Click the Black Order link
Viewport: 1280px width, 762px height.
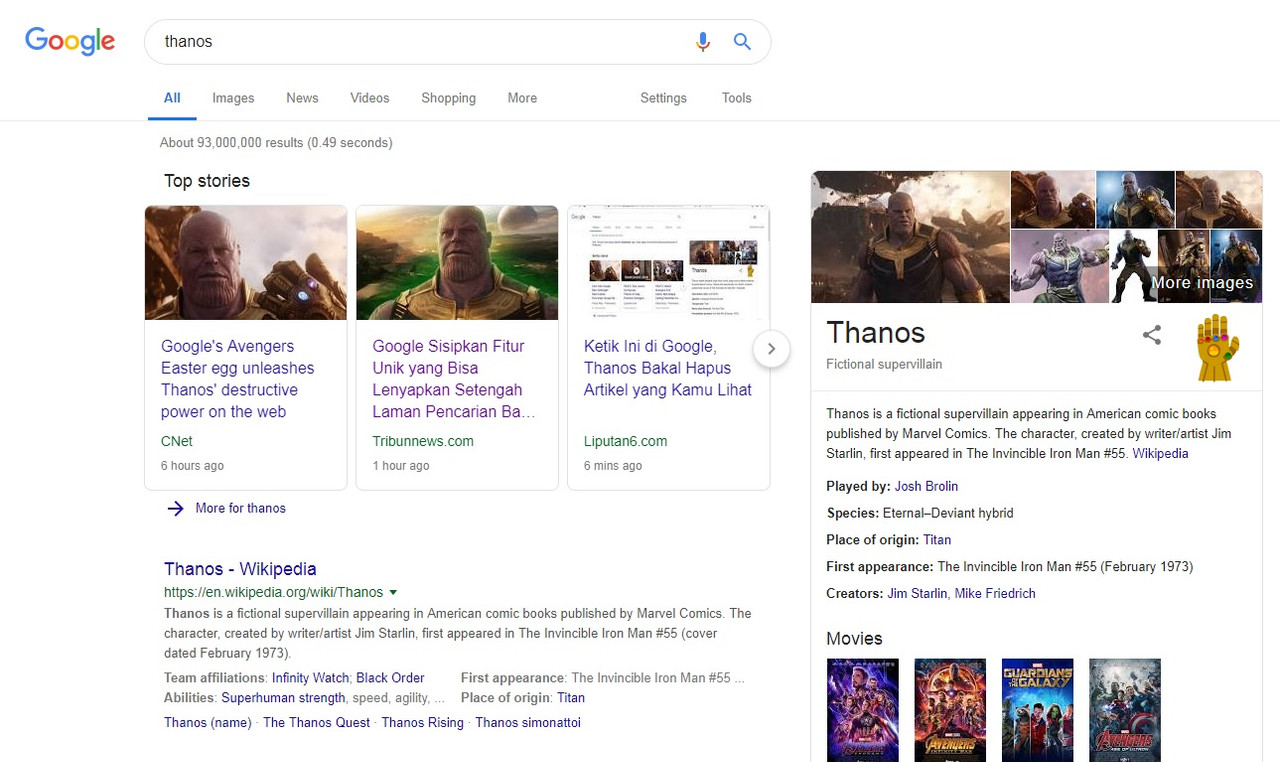tap(390, 678)
